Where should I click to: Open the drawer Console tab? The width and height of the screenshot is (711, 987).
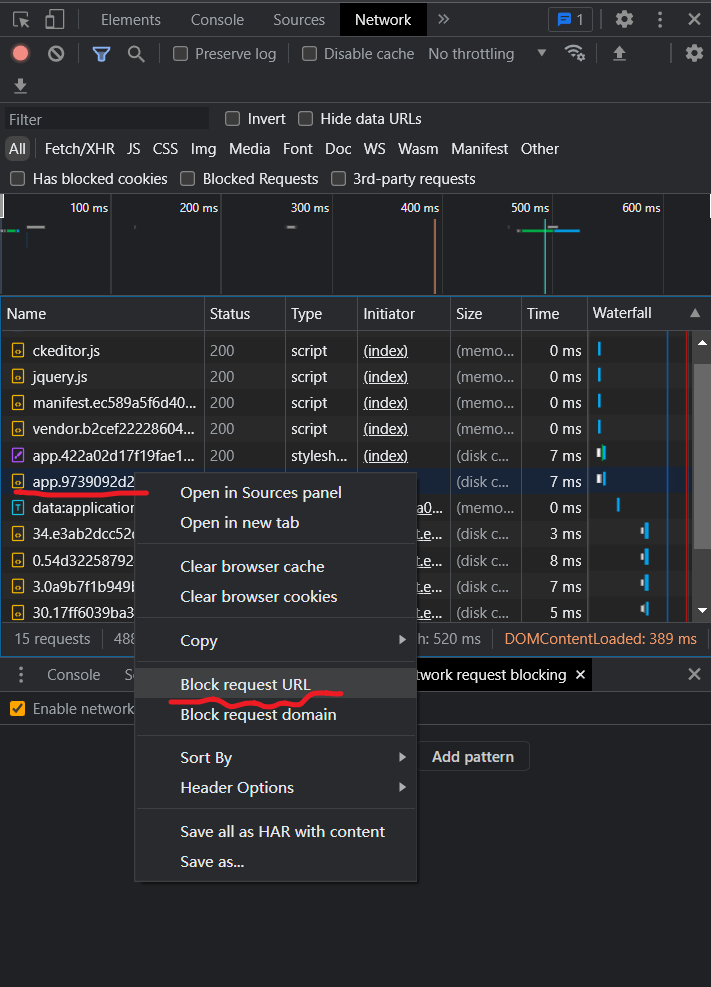pos(74,675)
